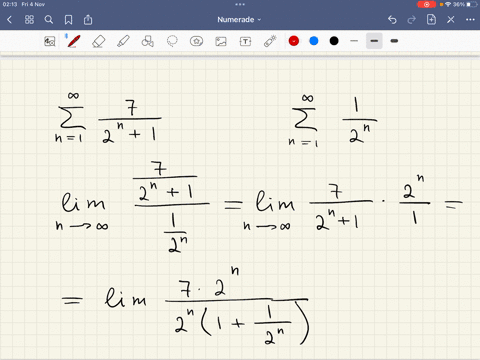
Task: Tap the 02:13 clock in status bar
Action: pyautogui.click(x=10, y=4)
